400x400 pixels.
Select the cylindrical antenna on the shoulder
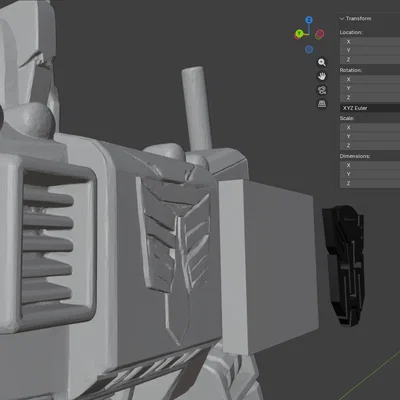pos(197,108)
